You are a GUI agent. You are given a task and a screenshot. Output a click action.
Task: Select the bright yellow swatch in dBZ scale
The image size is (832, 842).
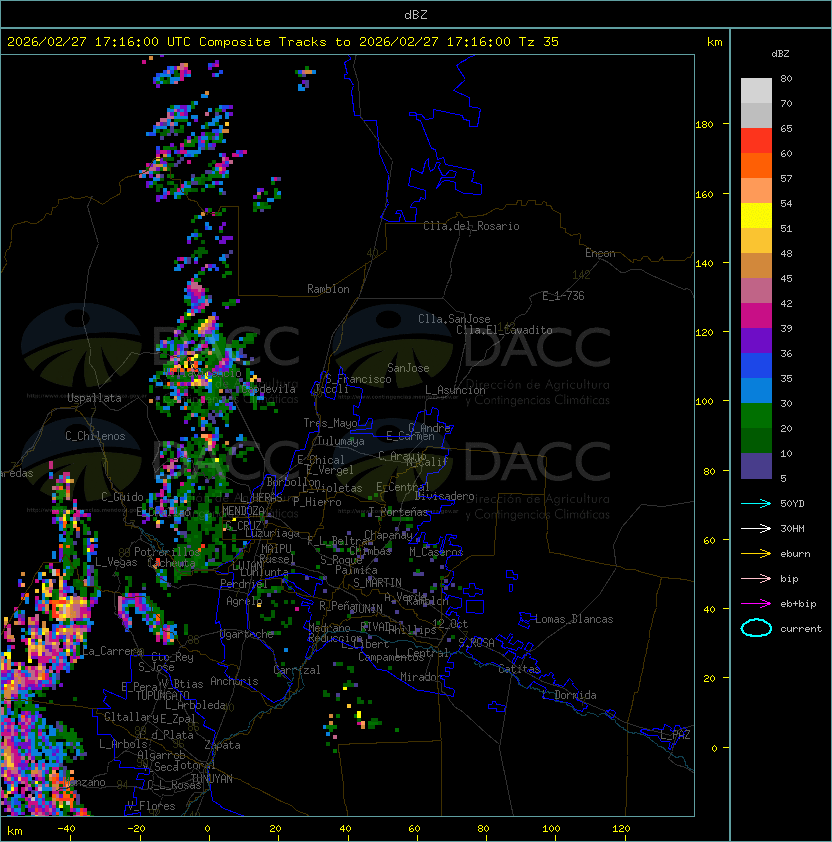point(756,216)
